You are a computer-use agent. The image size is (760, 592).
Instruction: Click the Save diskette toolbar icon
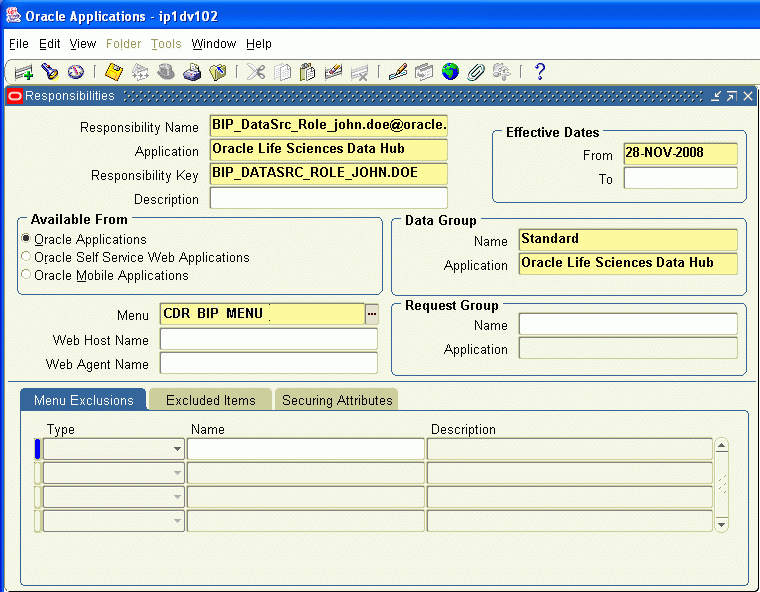(x=114, y=72)
